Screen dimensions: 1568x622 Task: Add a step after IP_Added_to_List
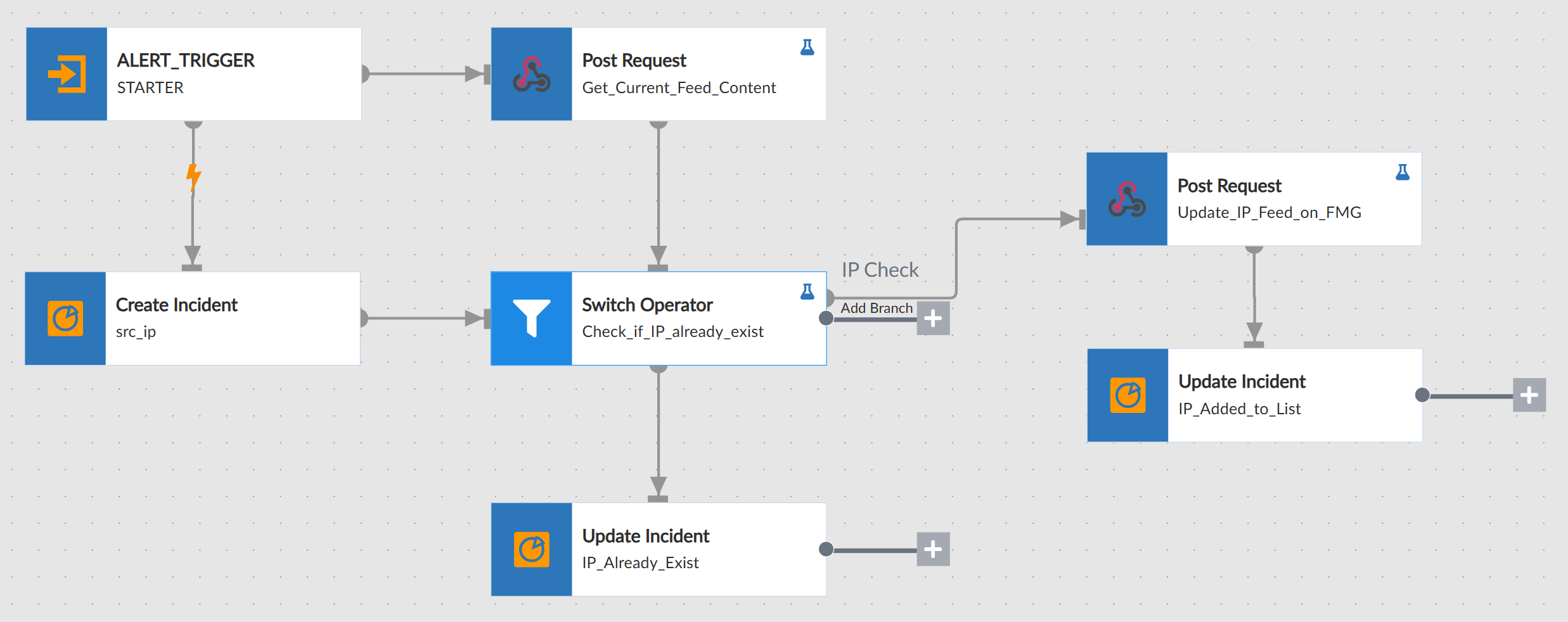tap(1529, 395)
